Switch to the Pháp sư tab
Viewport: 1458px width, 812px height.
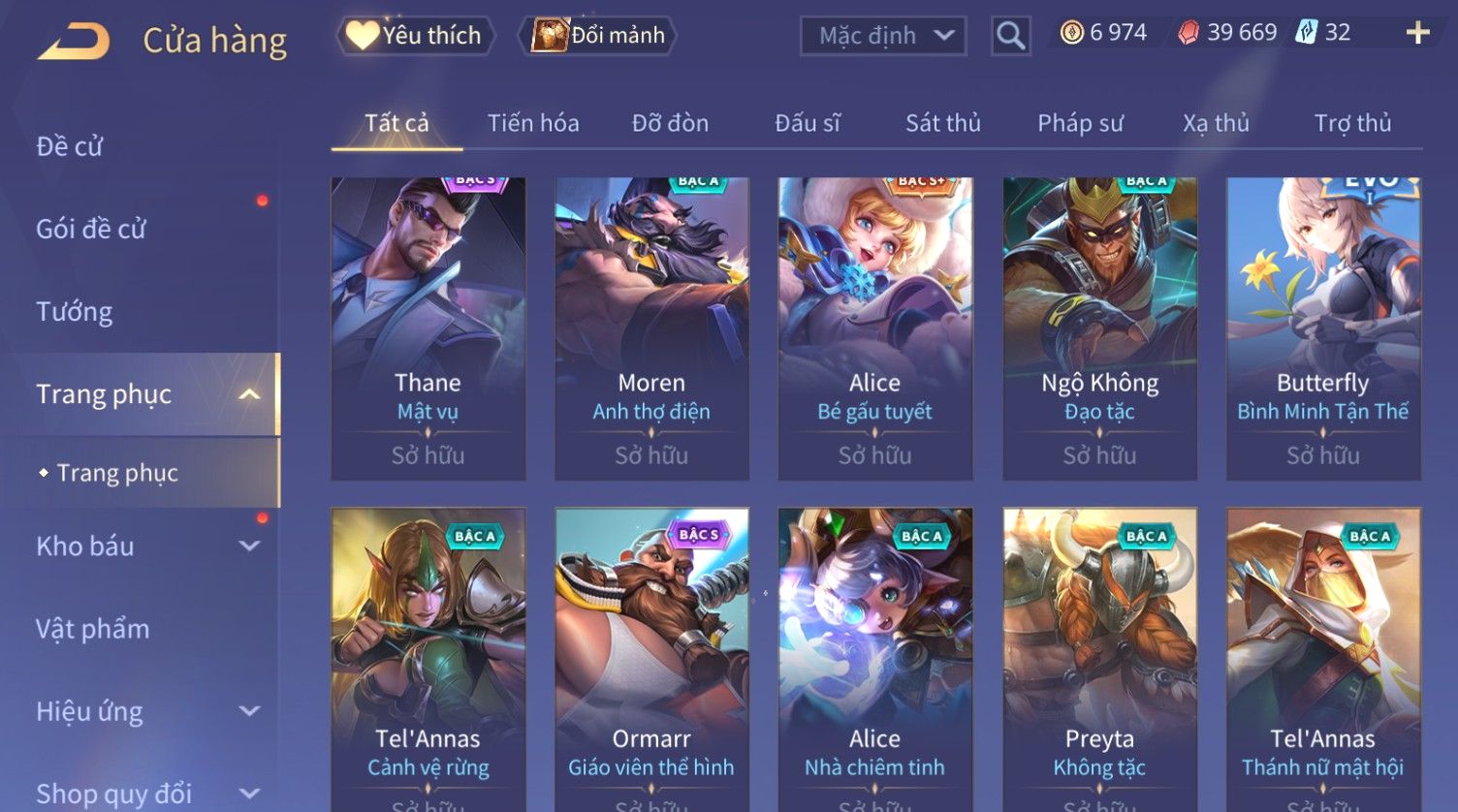(x=1080, y=123)
